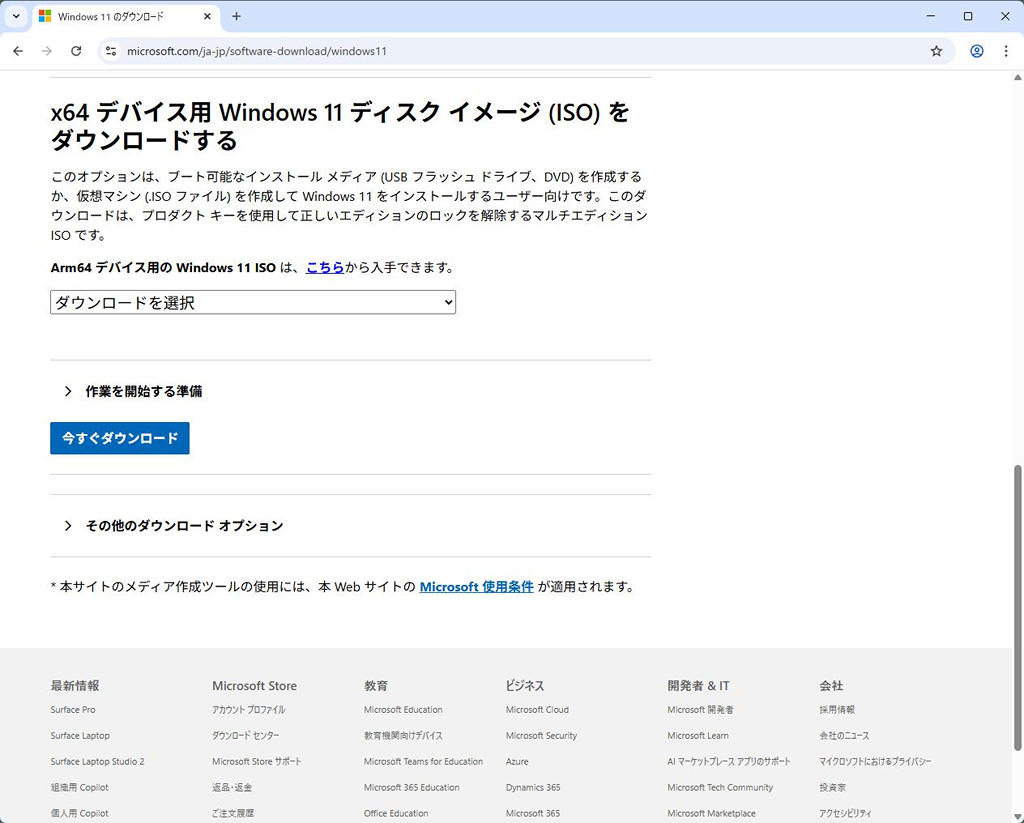Open Surface Pro footer link
The image size is (1024, 823).
[x=73, y=710]
